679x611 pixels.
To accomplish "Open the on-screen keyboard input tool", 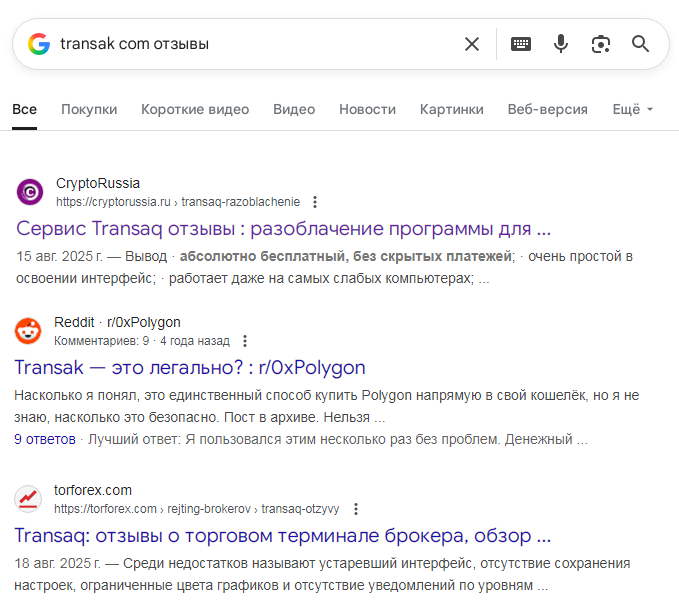I will (520, 44).
